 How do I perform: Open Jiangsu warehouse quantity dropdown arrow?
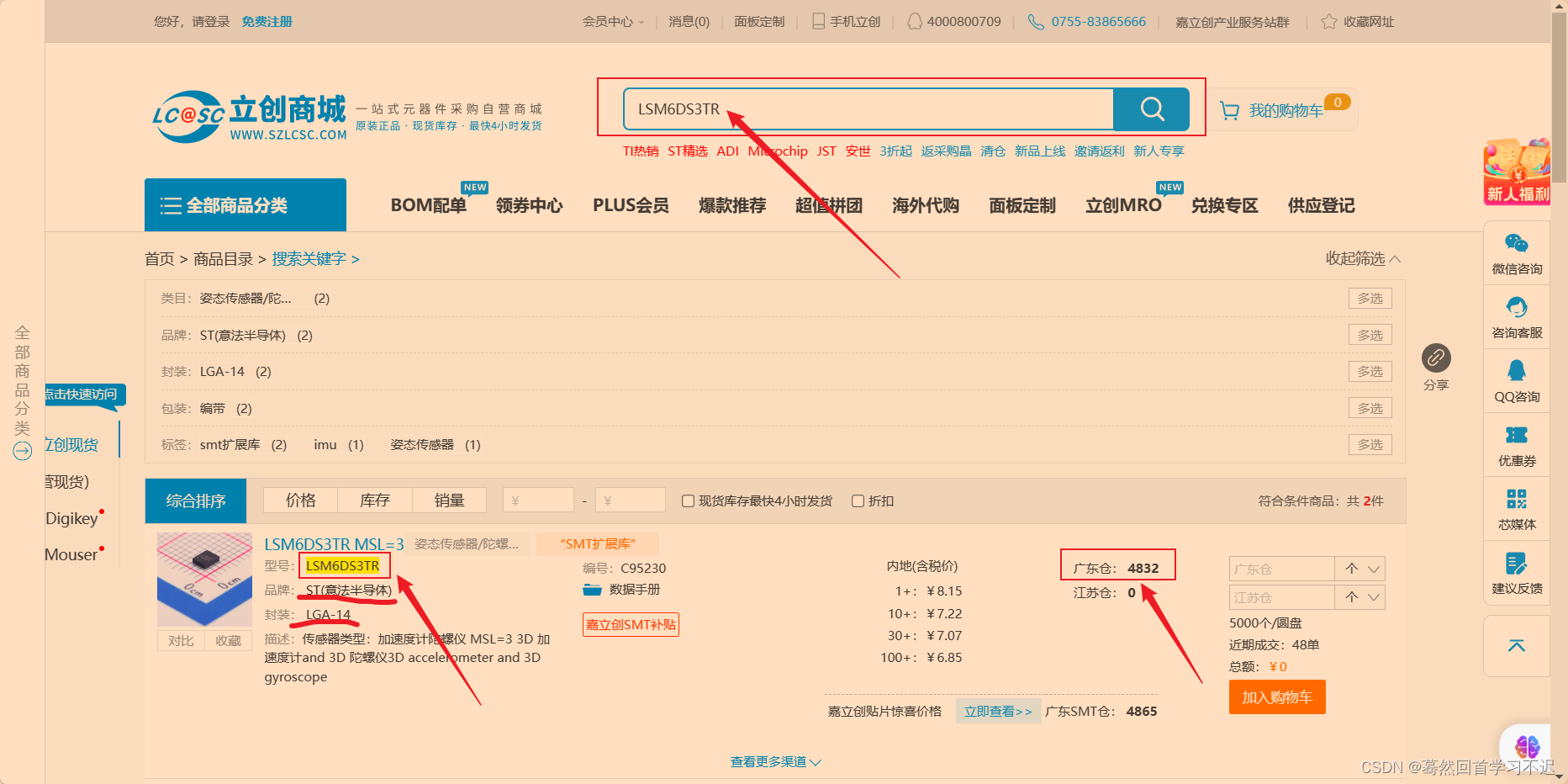(1374, 597)
